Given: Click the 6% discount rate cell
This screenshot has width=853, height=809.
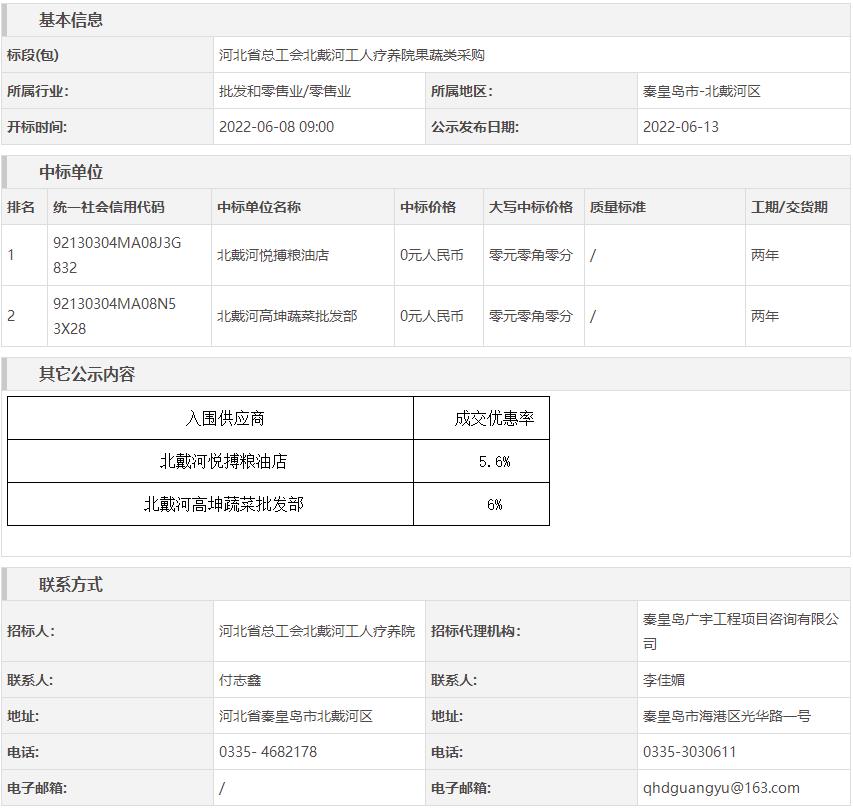Looking at the screenshot, I should tap(494, 505).
